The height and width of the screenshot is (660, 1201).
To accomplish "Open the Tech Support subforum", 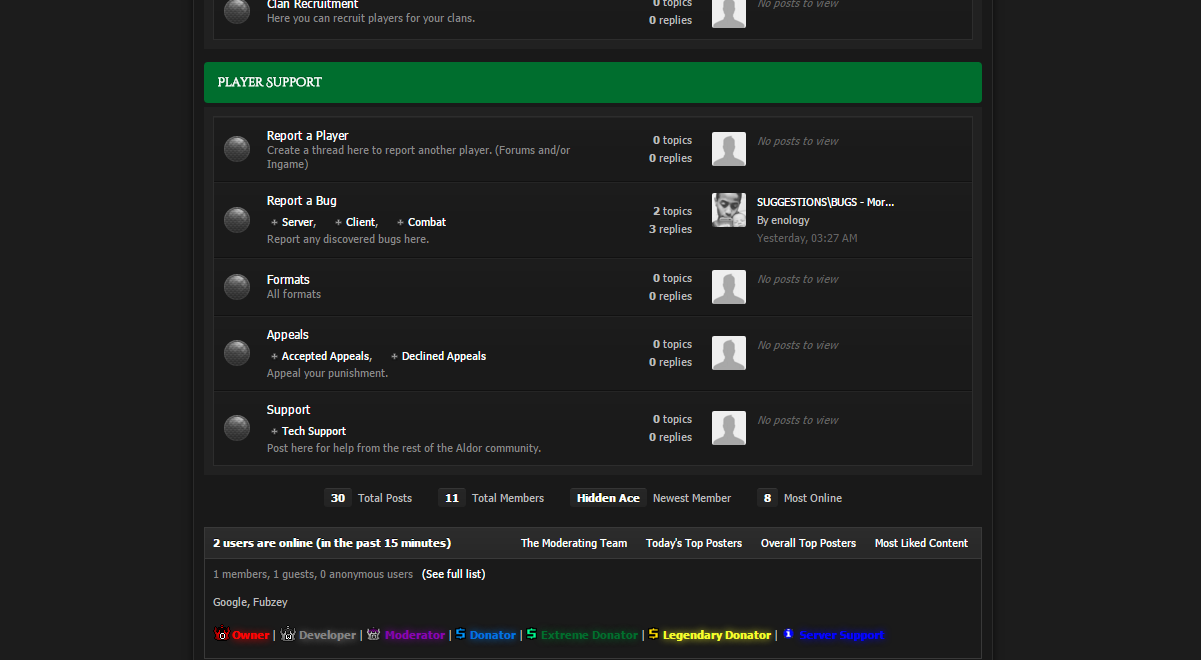I will point(314,431).
